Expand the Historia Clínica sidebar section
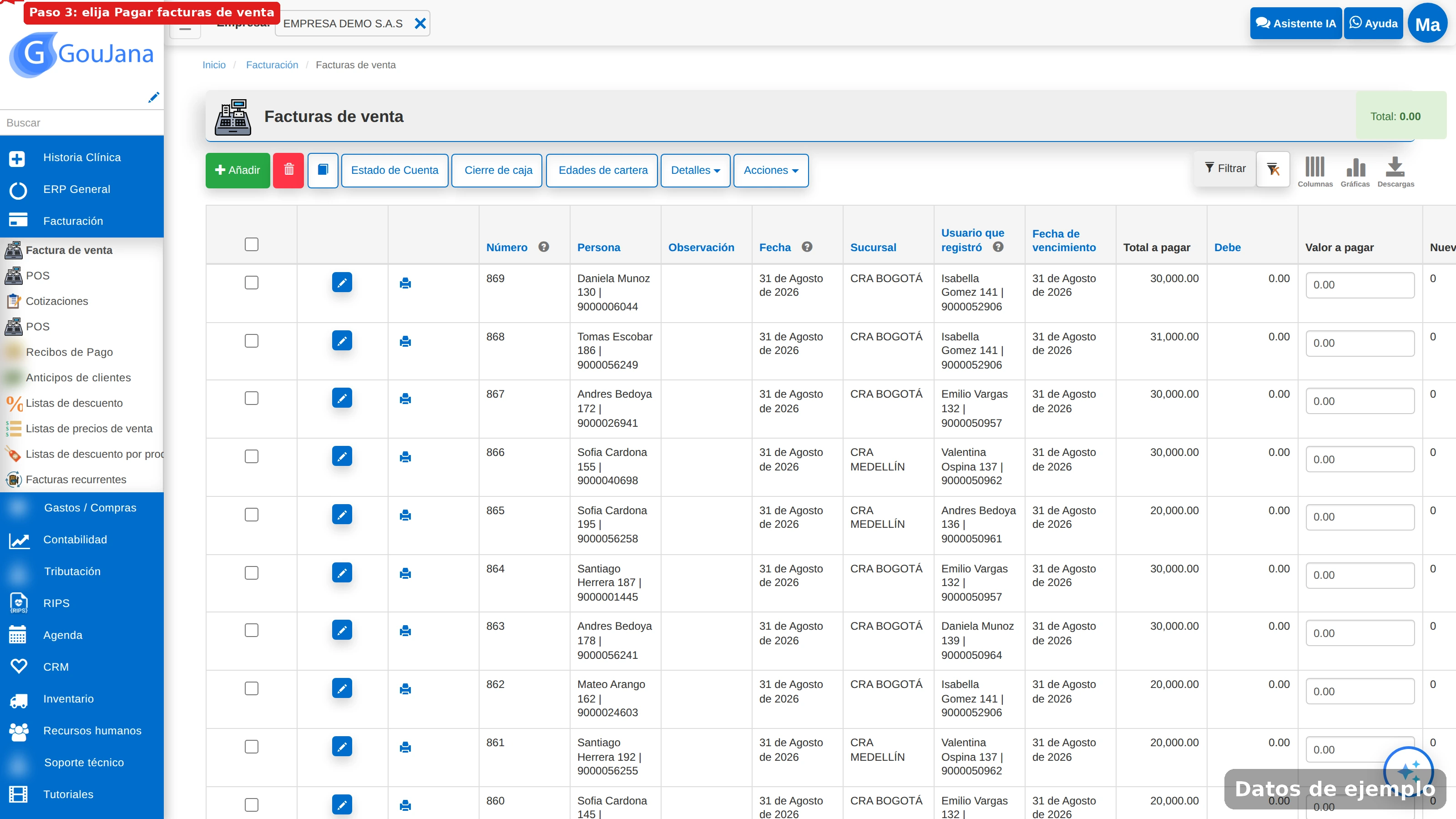Screen dimensions: 1456x819 (82, 158)
